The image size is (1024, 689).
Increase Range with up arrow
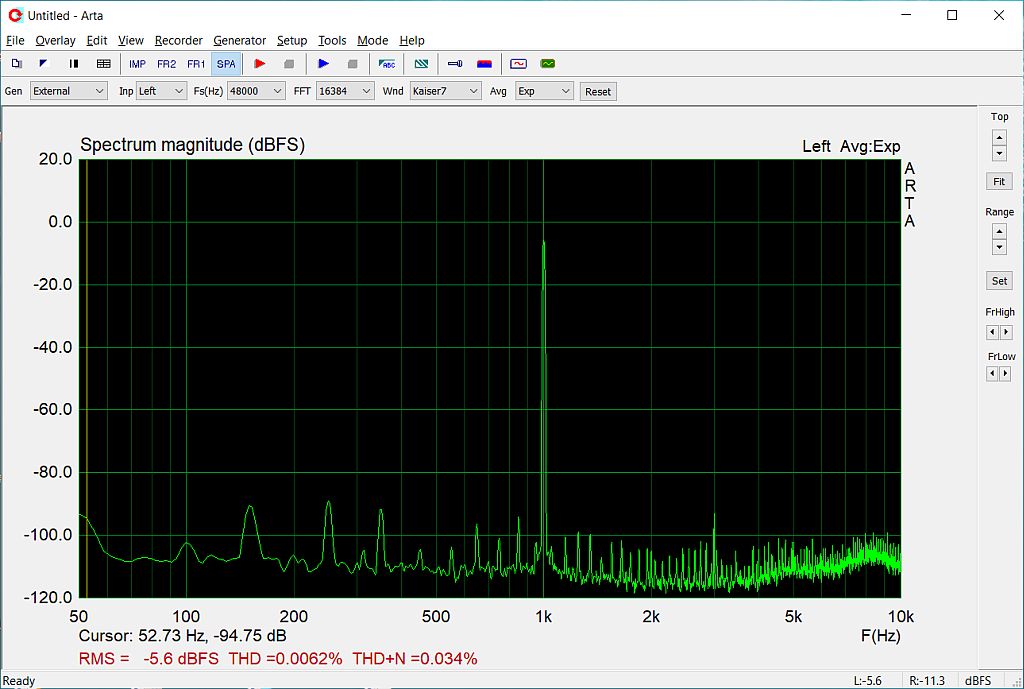[999, 231]
